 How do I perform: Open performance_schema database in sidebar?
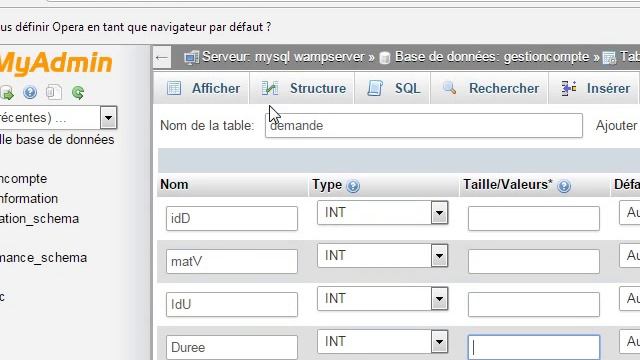coord(43,258)
